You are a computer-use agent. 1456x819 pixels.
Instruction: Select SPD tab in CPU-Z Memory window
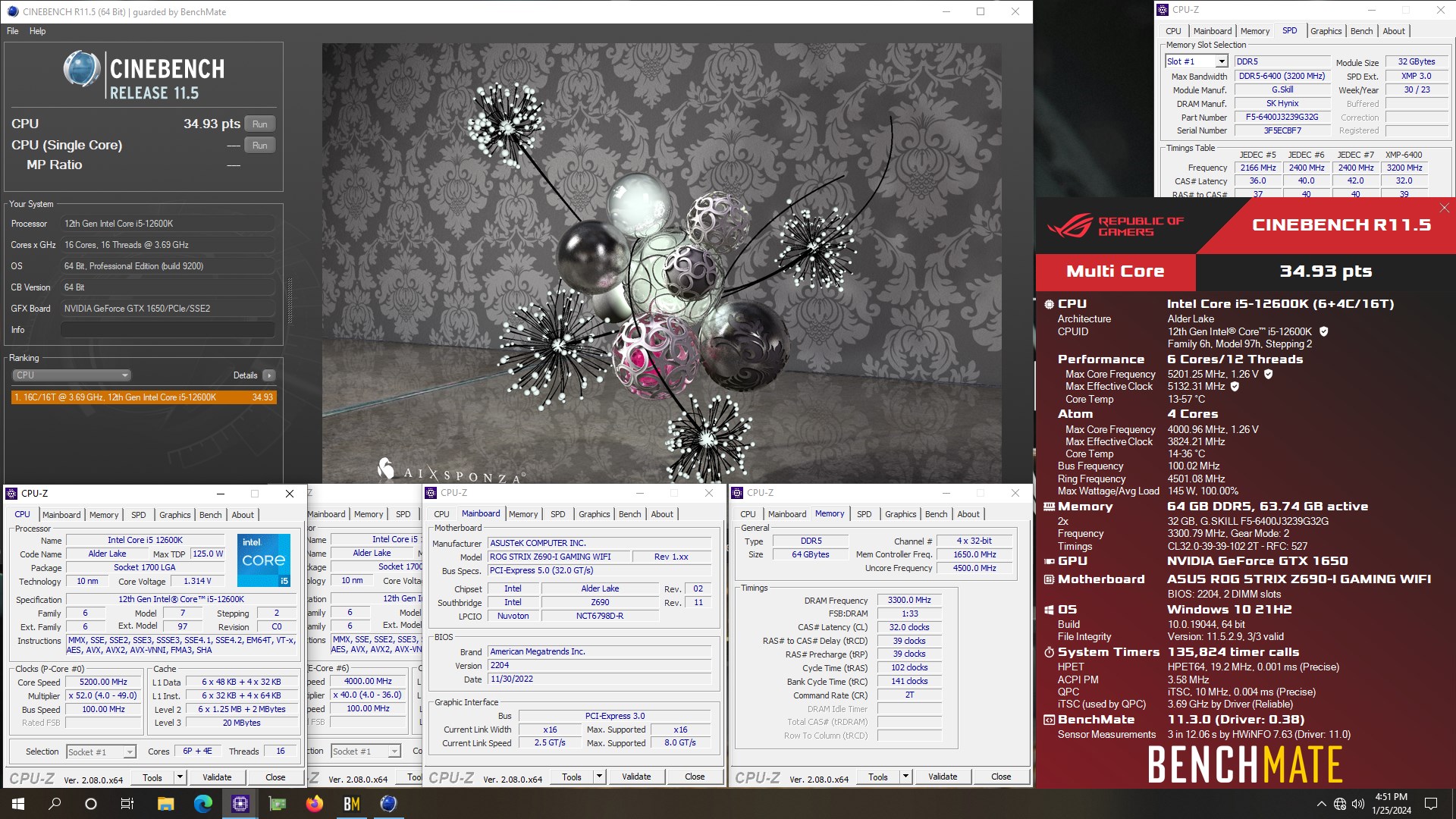[x=864, y=514]
